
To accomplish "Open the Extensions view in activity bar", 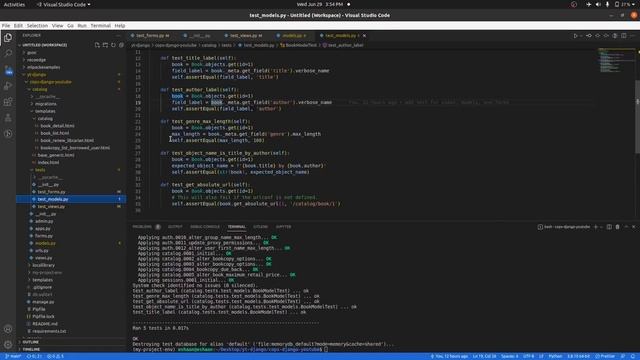I will coord(8,102).
